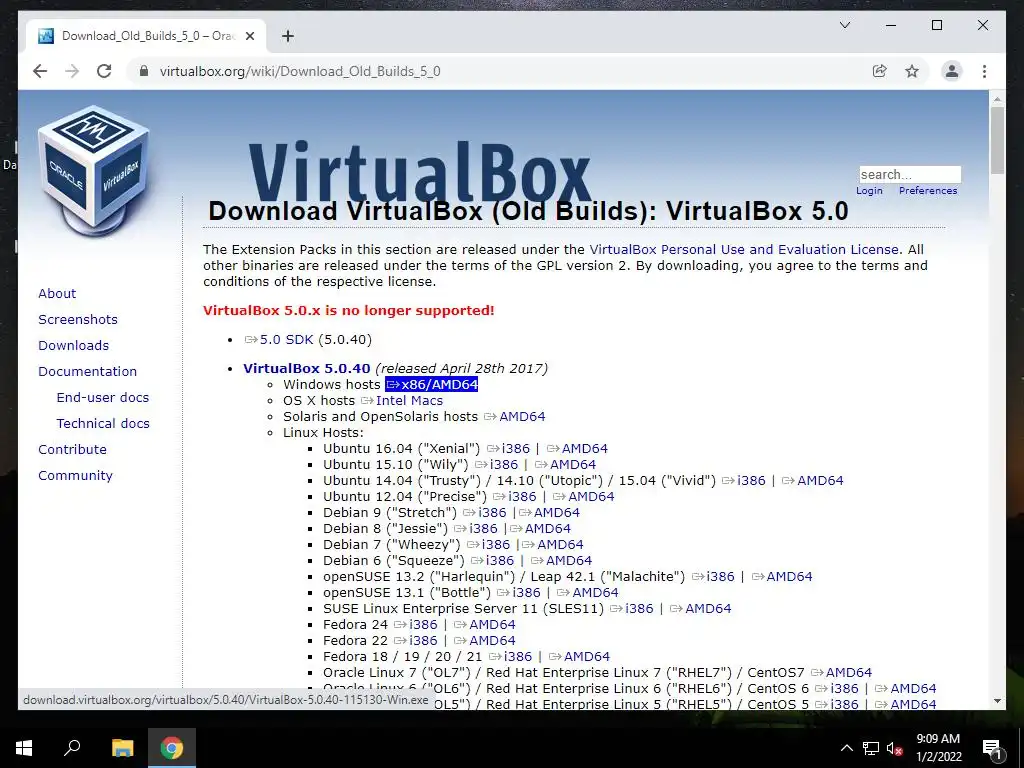Click the Login link

click(x=869, y=191)
